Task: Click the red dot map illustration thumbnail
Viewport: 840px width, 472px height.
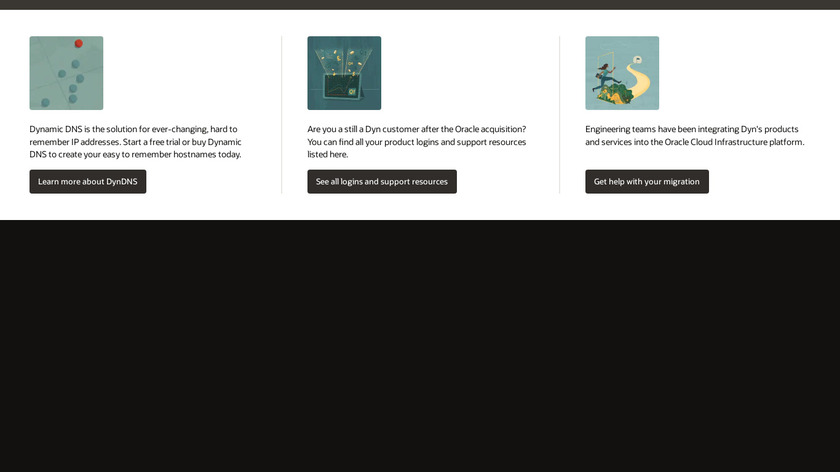Action: 66,73
